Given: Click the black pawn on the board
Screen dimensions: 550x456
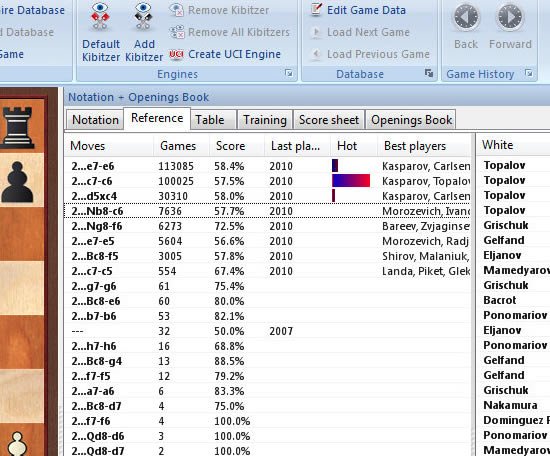Looking at the screenshot, I should pos(17,182).
